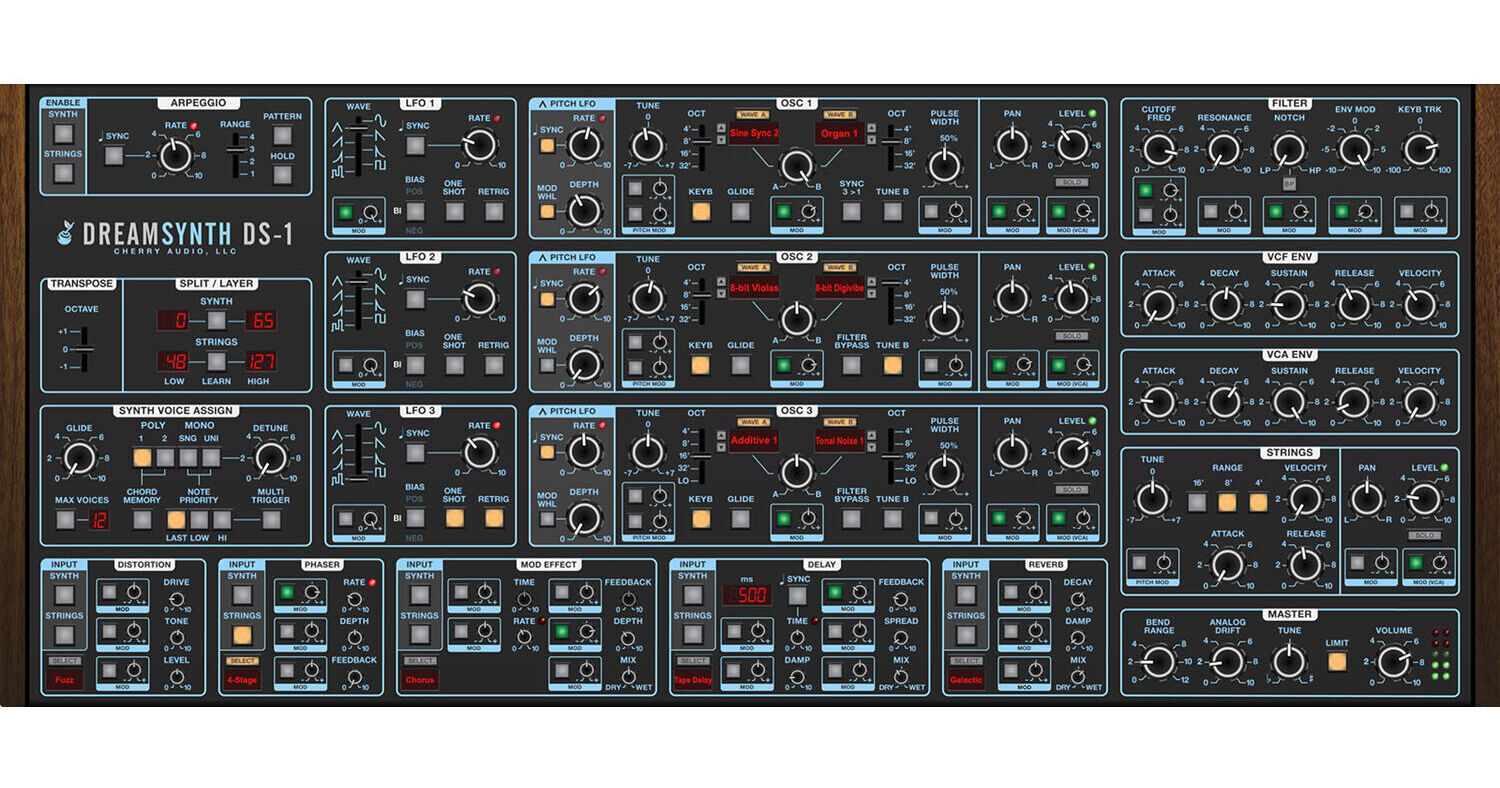Toggle the Strings input in Phaser section
1500x788 pixels.
(x=240, y=633)
